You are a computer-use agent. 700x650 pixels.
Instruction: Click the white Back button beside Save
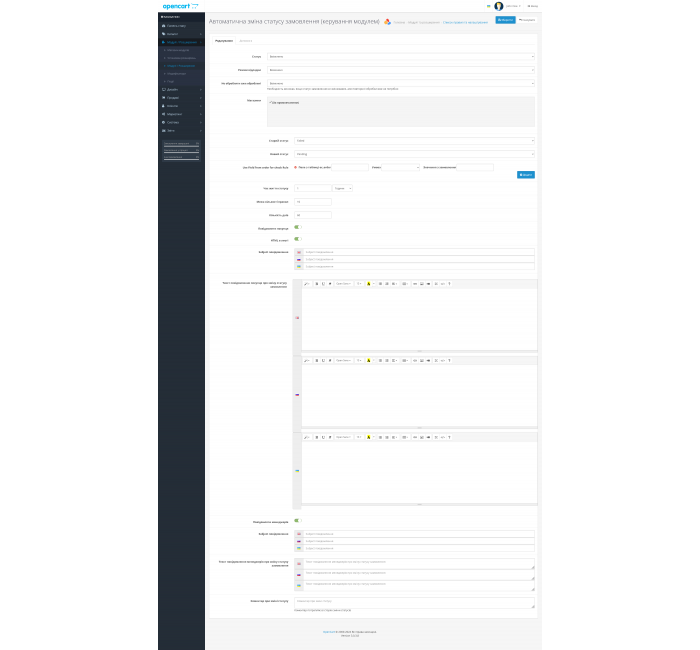pyautogui.click(x=527, y=20)
